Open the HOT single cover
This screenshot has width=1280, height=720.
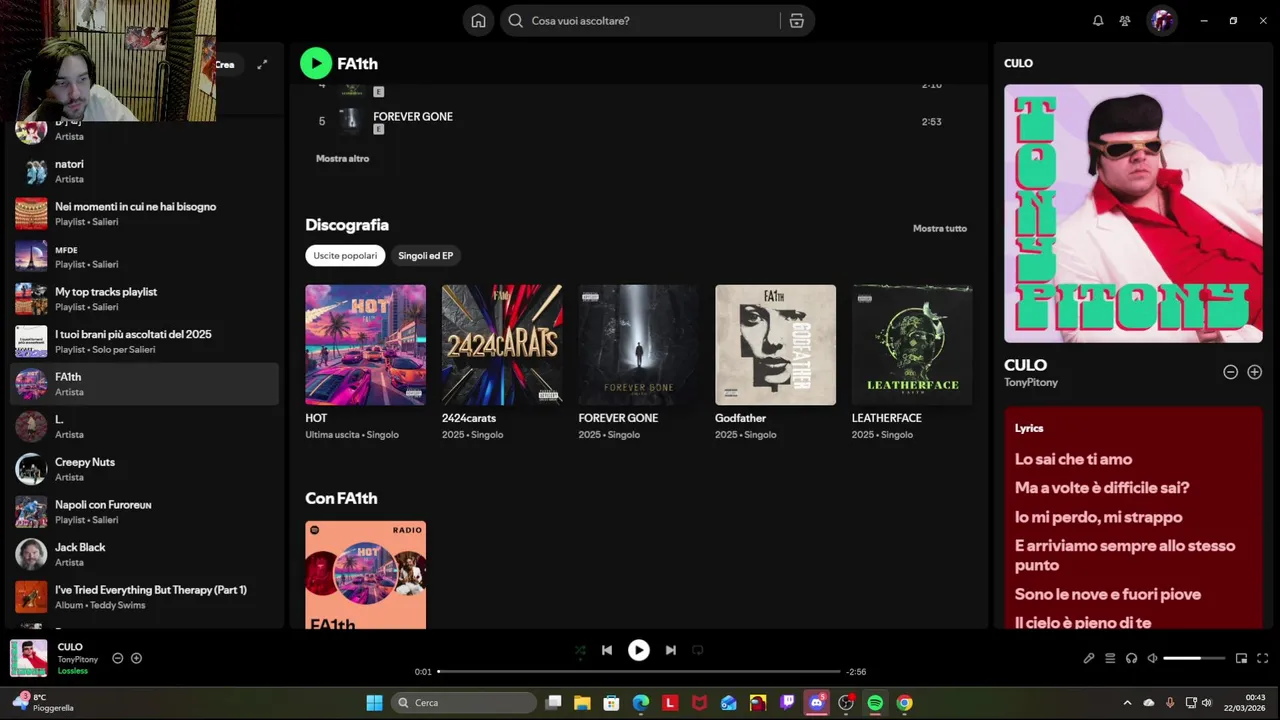(x=365, y=345)
